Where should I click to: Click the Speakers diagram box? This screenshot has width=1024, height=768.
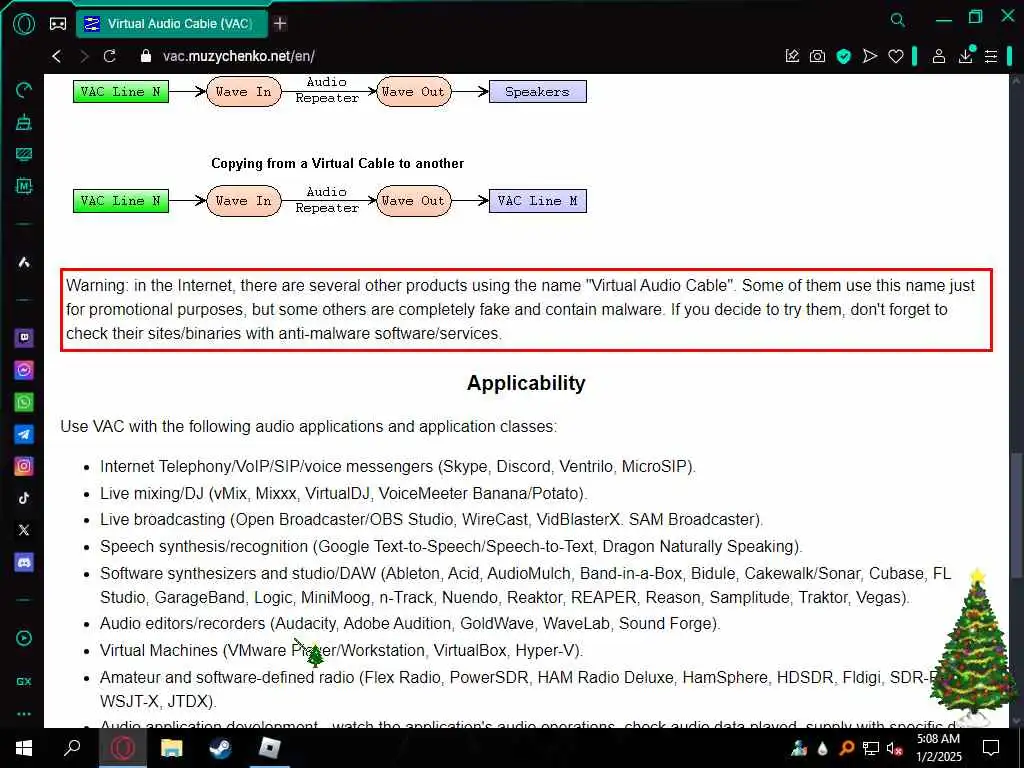pyautogui.click(x=537, y=91)
